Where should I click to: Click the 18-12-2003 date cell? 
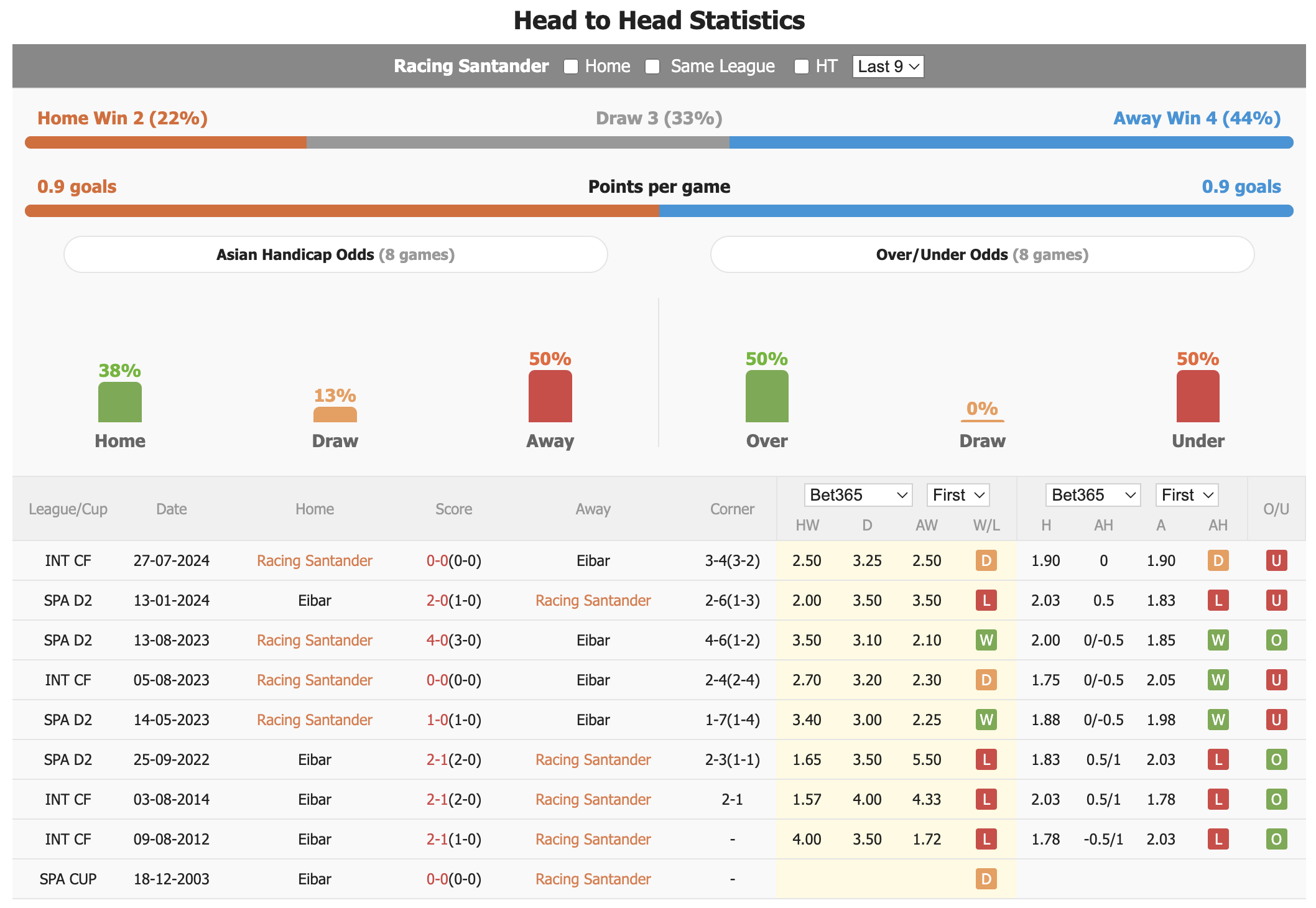pos(172,879)
